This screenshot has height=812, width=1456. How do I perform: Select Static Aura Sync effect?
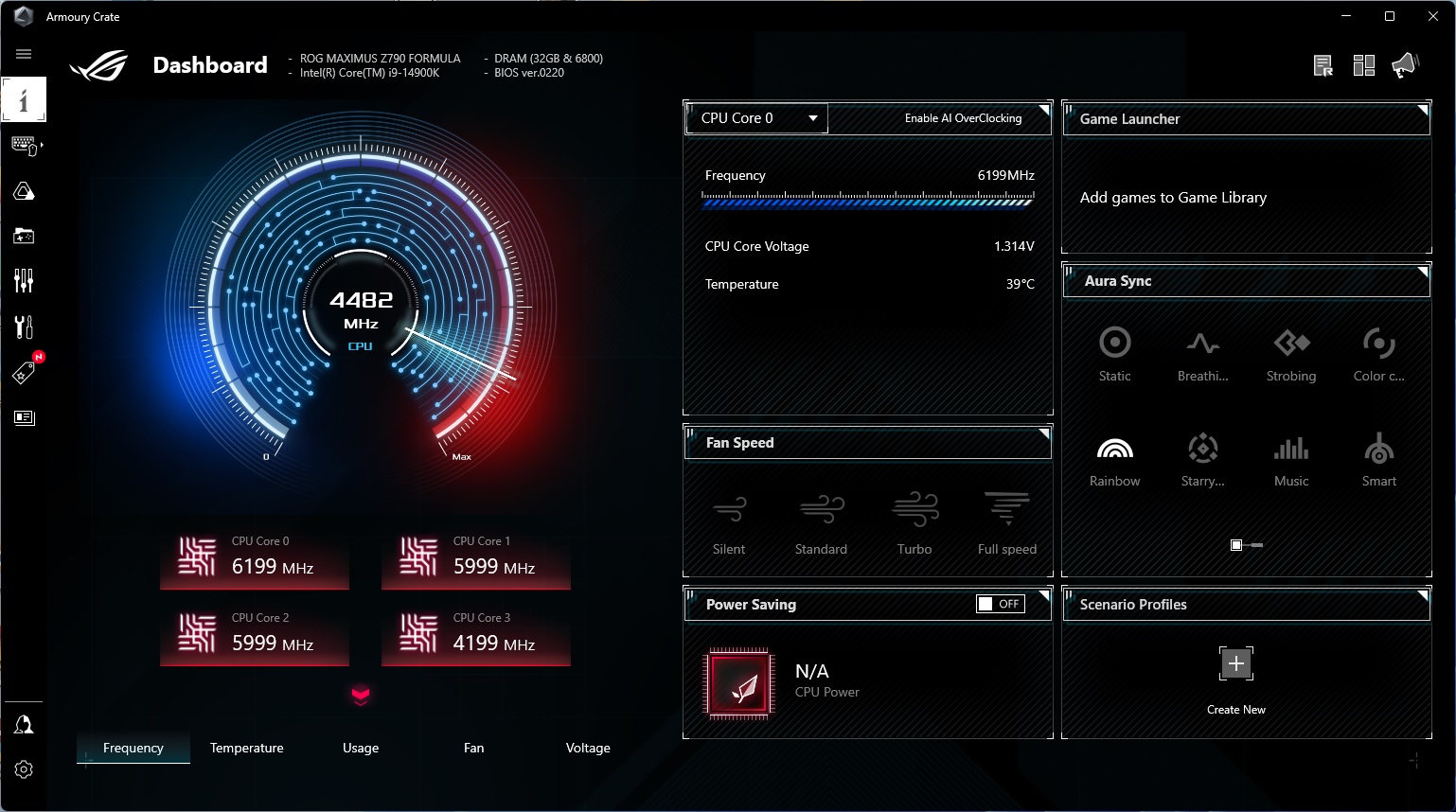coord(1115,355)
